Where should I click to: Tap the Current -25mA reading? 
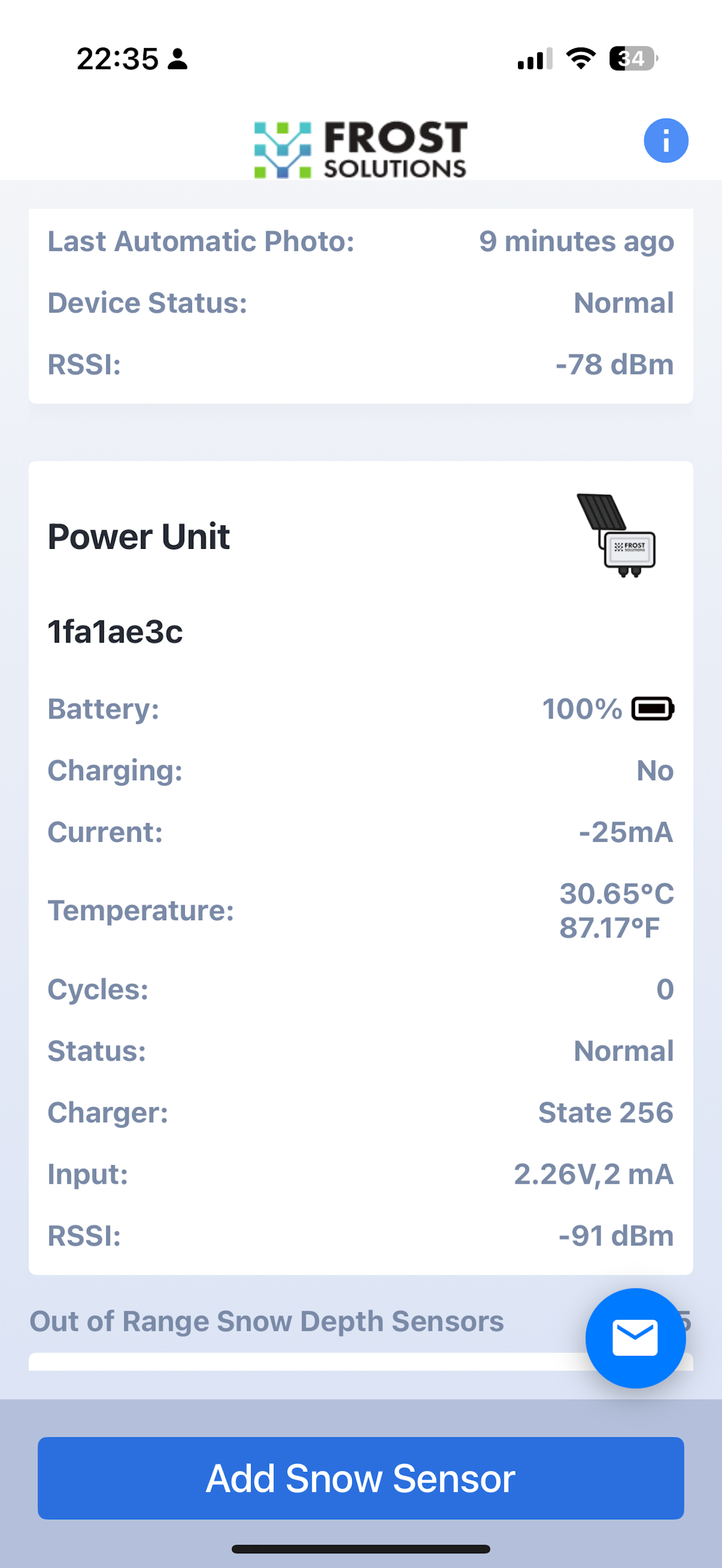pyautogui.click(x=626, y=832)
